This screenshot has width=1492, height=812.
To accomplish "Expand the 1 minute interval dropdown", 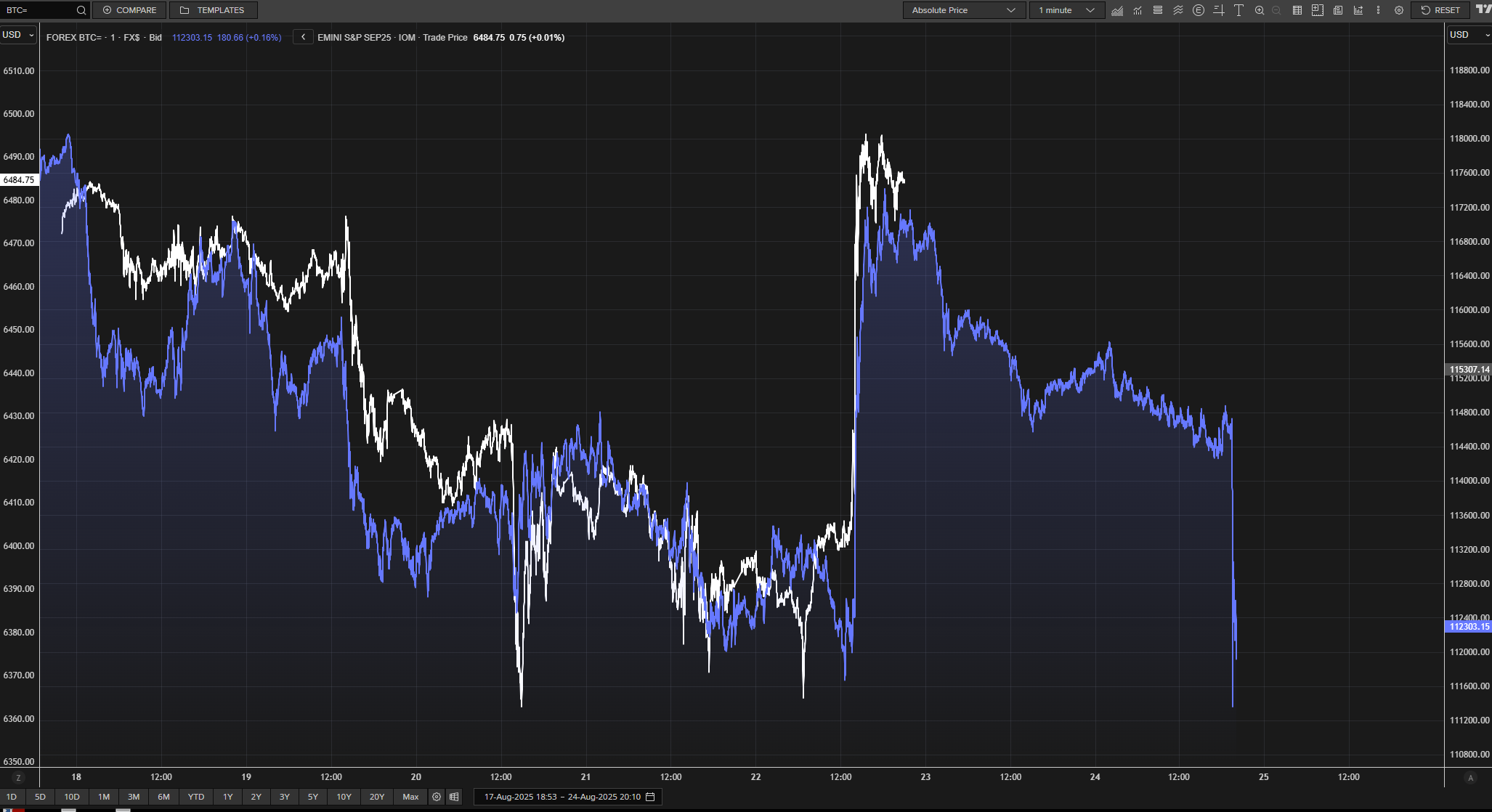I will (1066, 10).
